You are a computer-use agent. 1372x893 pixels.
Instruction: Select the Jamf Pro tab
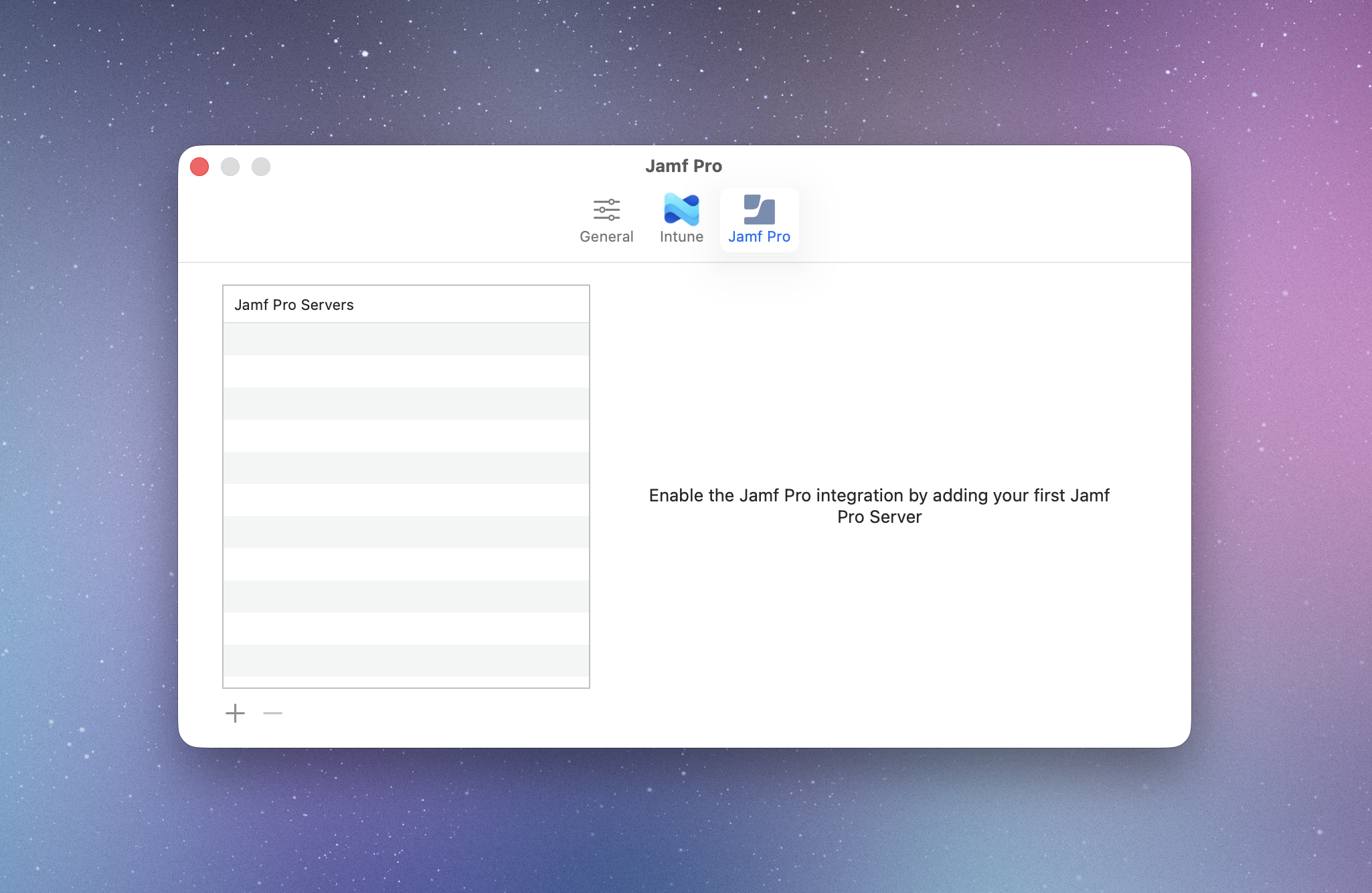coord(759,220)
